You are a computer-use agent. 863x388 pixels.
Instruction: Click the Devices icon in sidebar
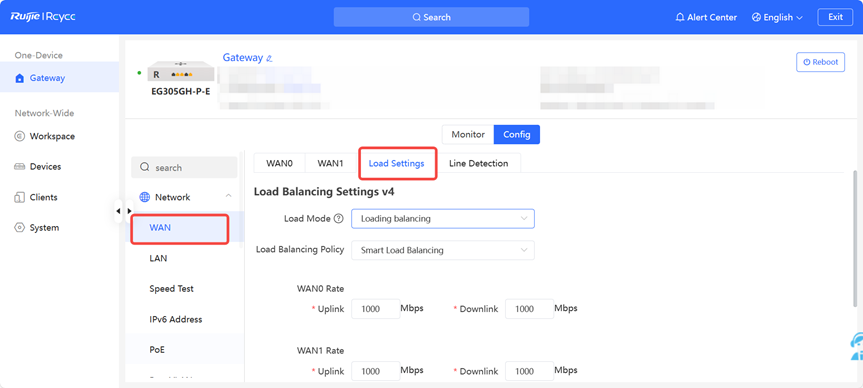click(20, 167)
